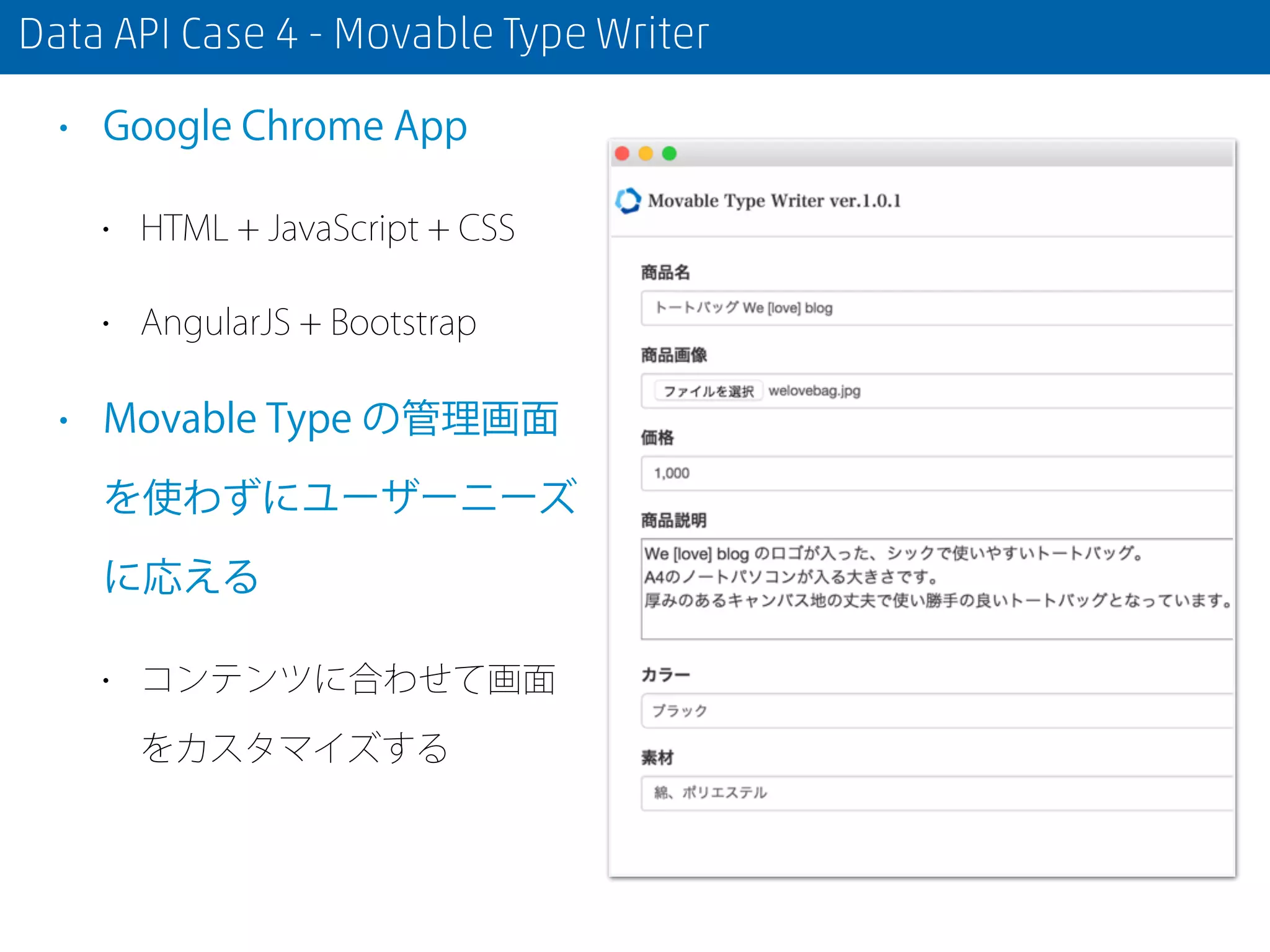
Task: Click the red close window button
Action: point(623,154)
